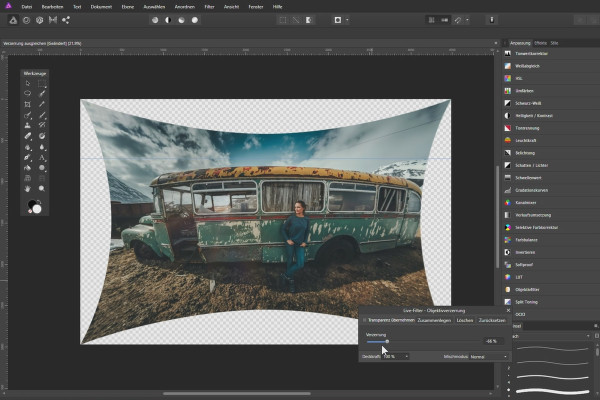The height and width of the screenshot is (400, 600).
Task: Click the Zusammenlegen button in Live-Filter dialog
Action: point(434,320)
